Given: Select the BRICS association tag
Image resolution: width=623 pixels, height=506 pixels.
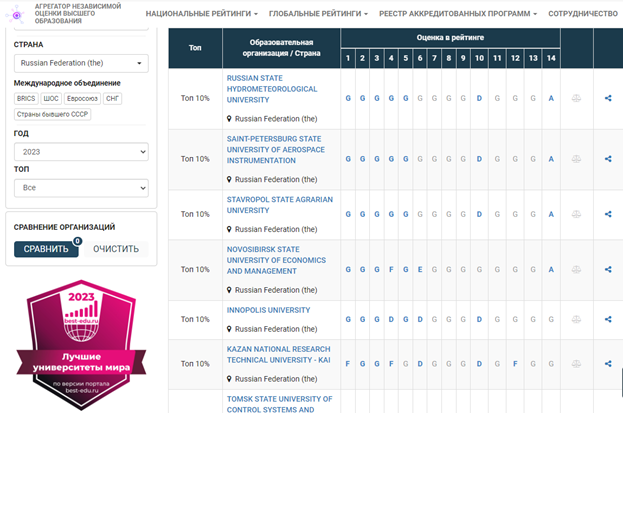Looking at the screenshot, I should click(x=26, y=98).
